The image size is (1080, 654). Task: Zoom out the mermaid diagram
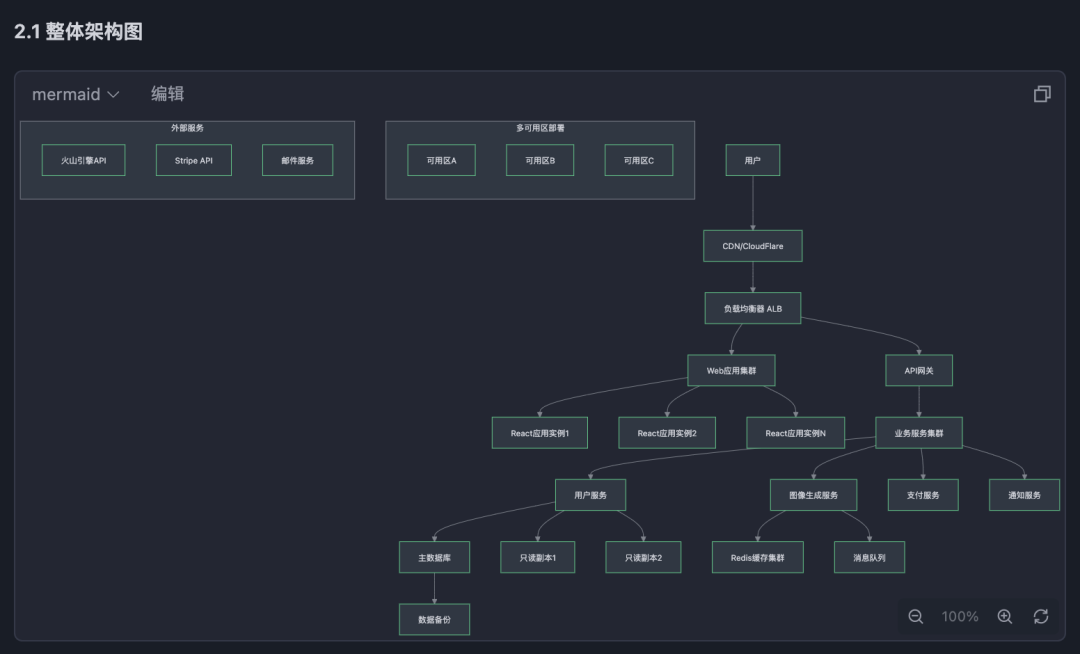pyautogui.click(x=915, y=617)
